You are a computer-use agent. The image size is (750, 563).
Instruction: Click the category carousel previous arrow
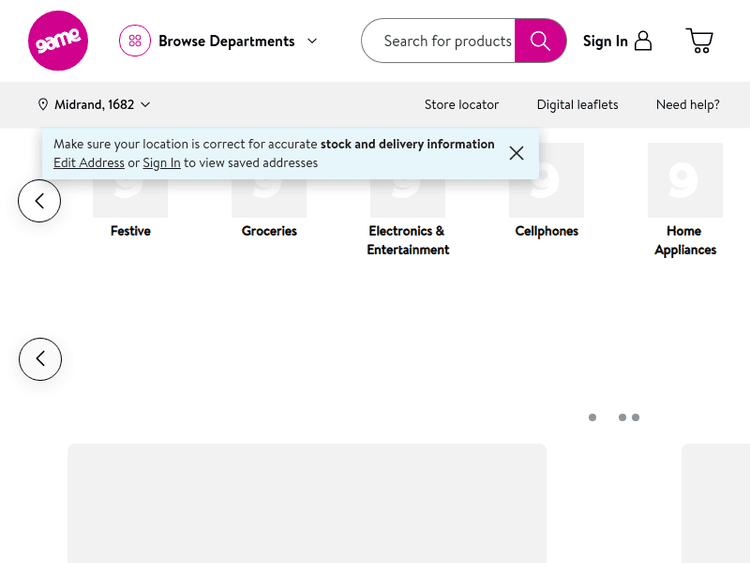click(x=39, y=201)
